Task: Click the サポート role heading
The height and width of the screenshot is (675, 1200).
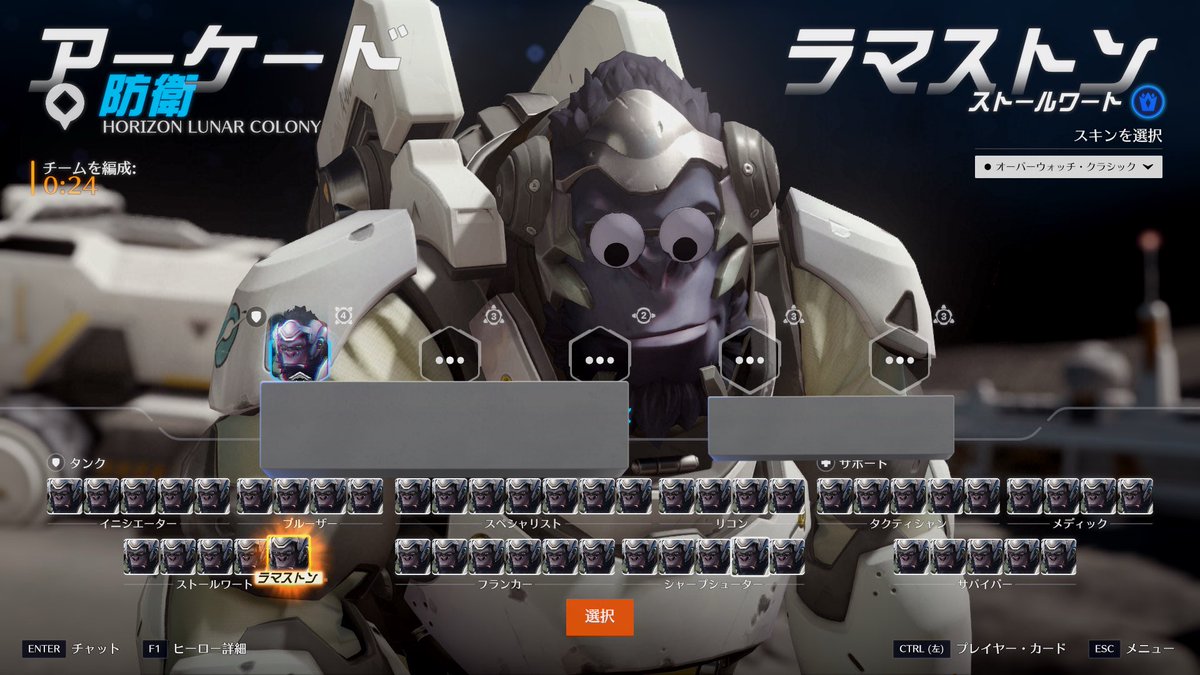Action: [863, 464]
